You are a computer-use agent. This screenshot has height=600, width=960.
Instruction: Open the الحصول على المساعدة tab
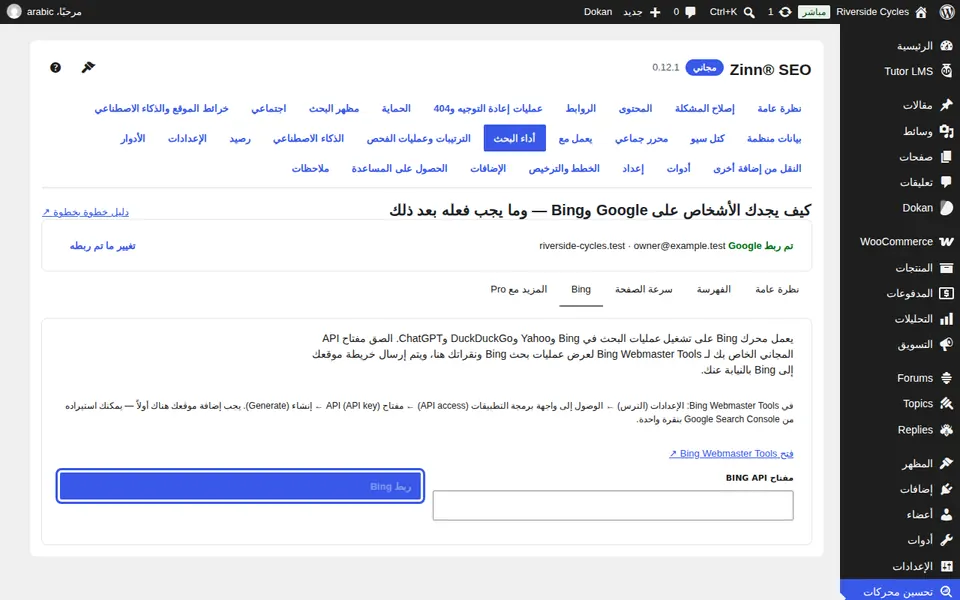(399, 168)
